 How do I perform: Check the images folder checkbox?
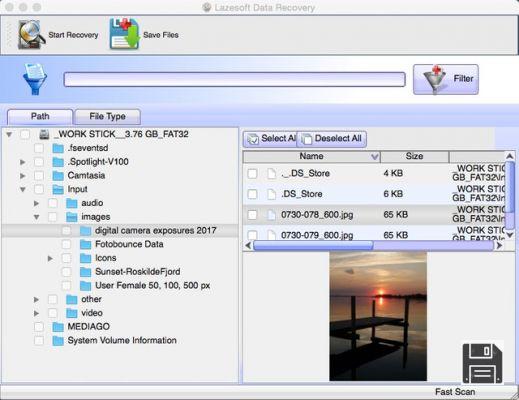click(53, 217)
